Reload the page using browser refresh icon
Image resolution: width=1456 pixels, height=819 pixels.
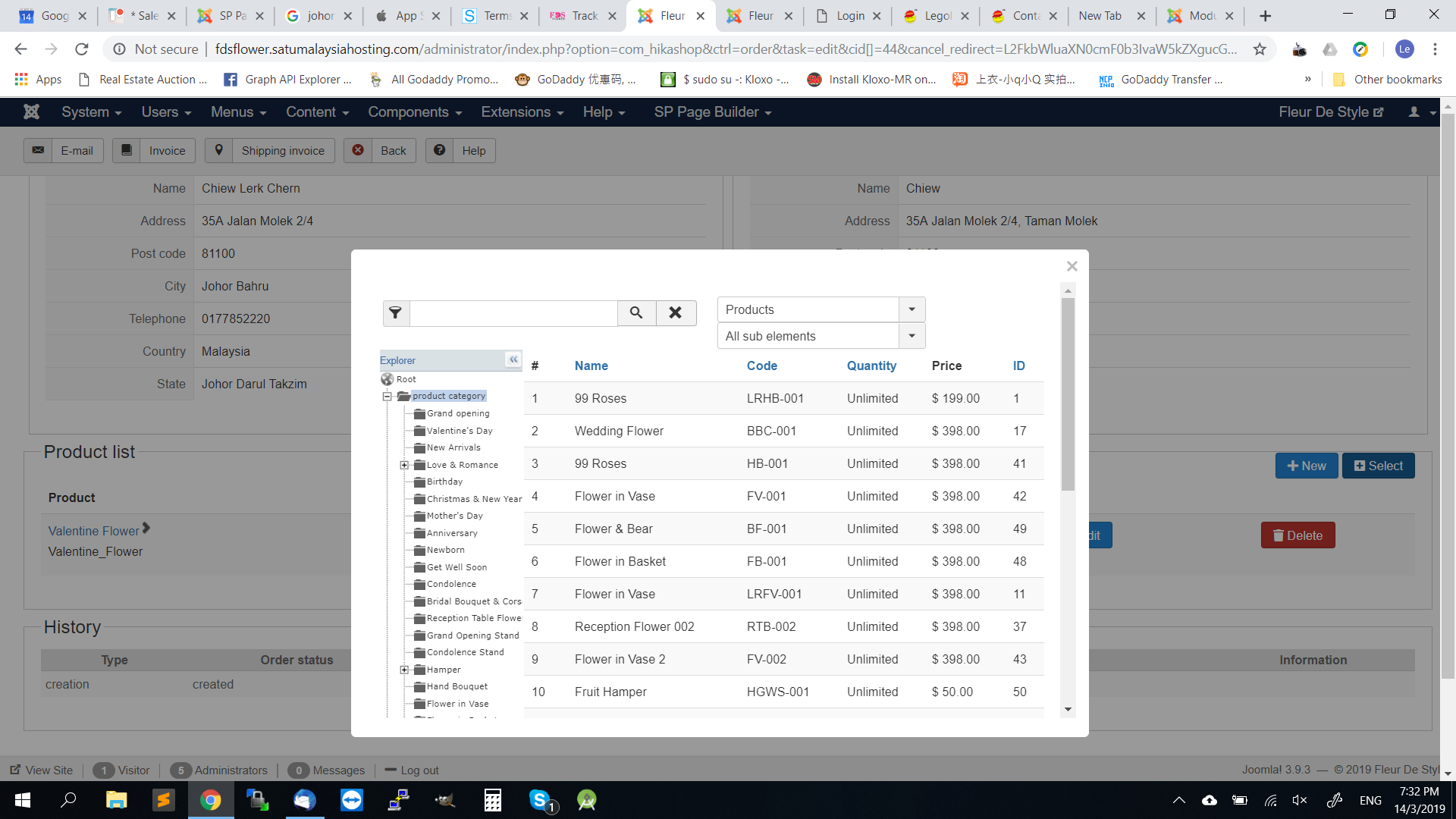82,49
